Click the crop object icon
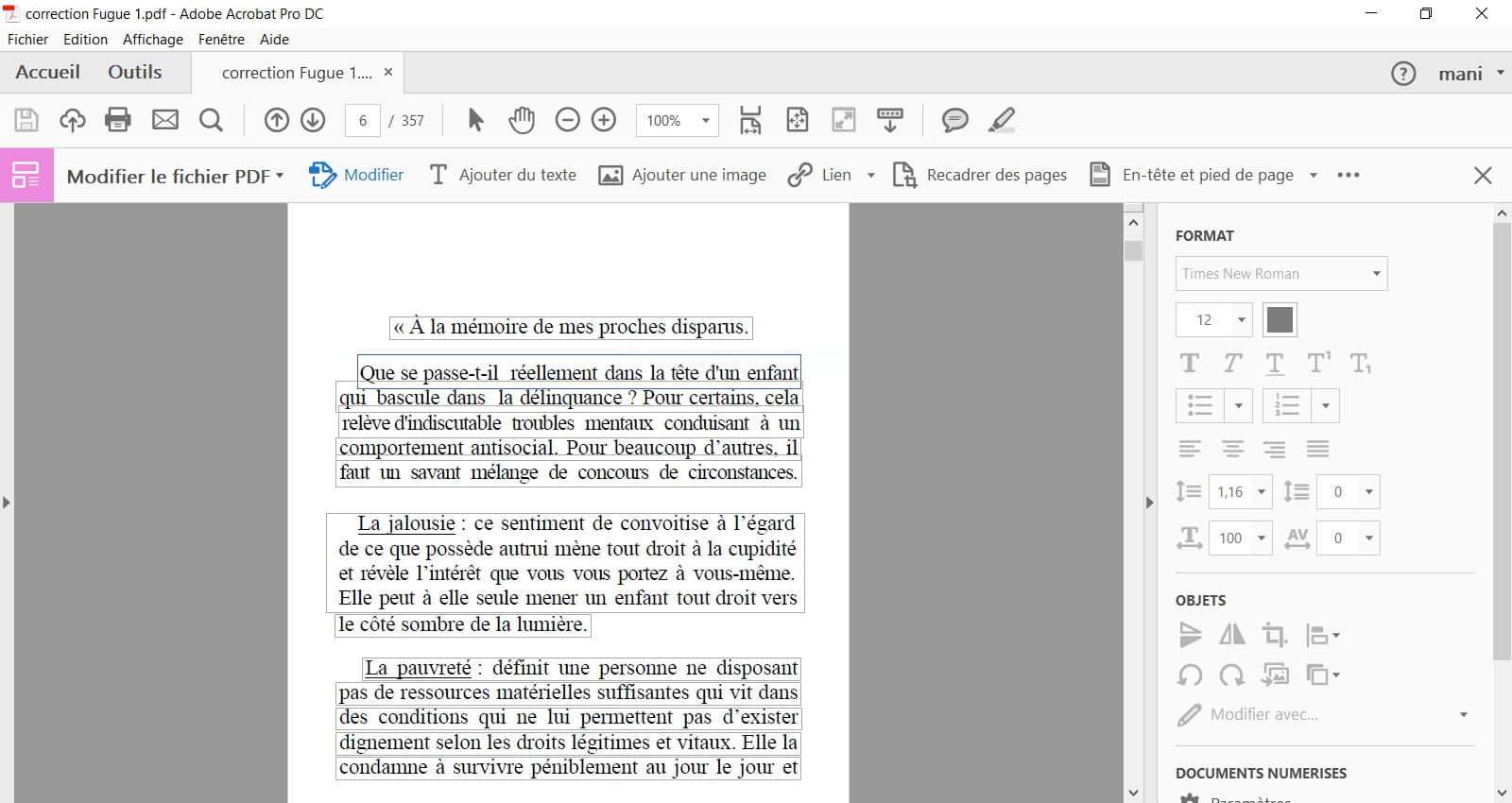This screenshot has width=1512, height=803. point(1274,635)
